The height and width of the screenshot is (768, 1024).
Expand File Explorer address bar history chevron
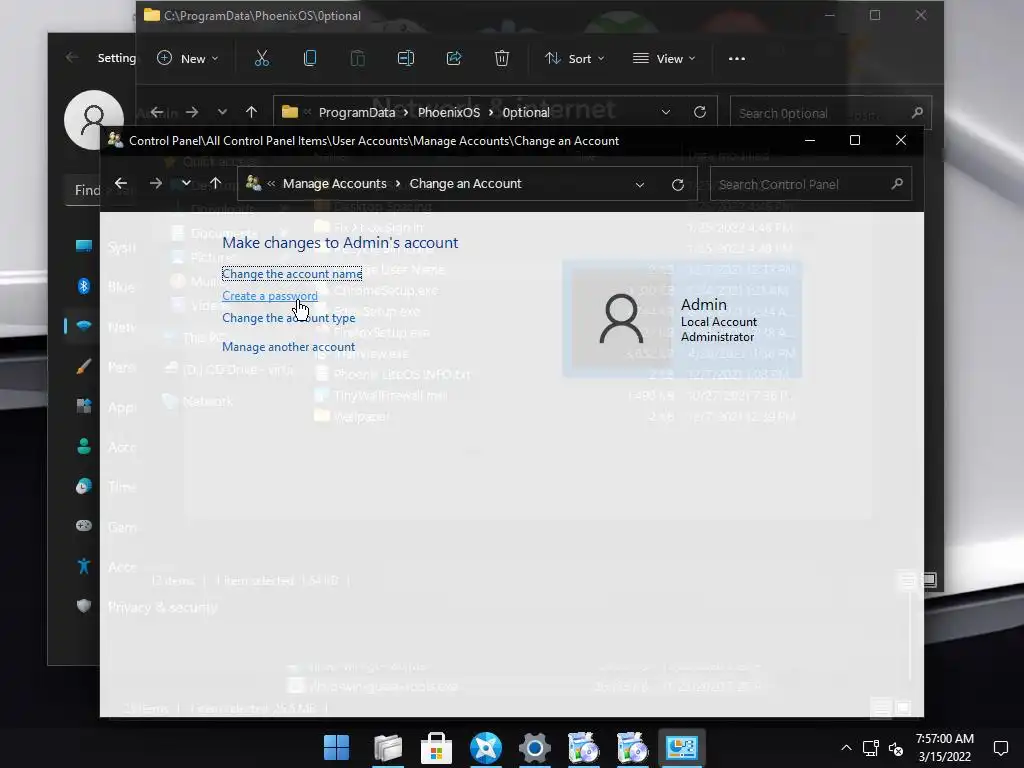(x=665, y=112)
